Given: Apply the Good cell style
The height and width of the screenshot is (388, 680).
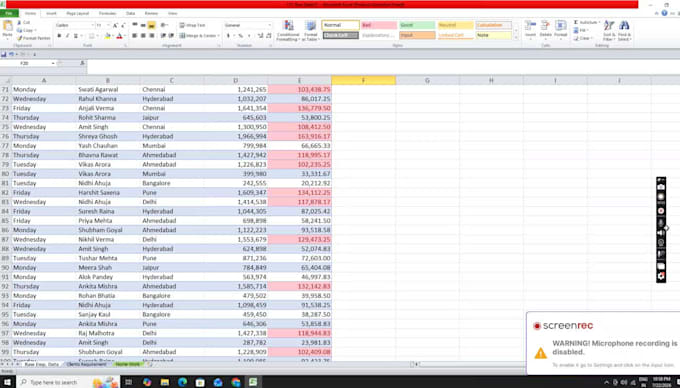Looking at the screenshot, I should (x=417, y=25).
